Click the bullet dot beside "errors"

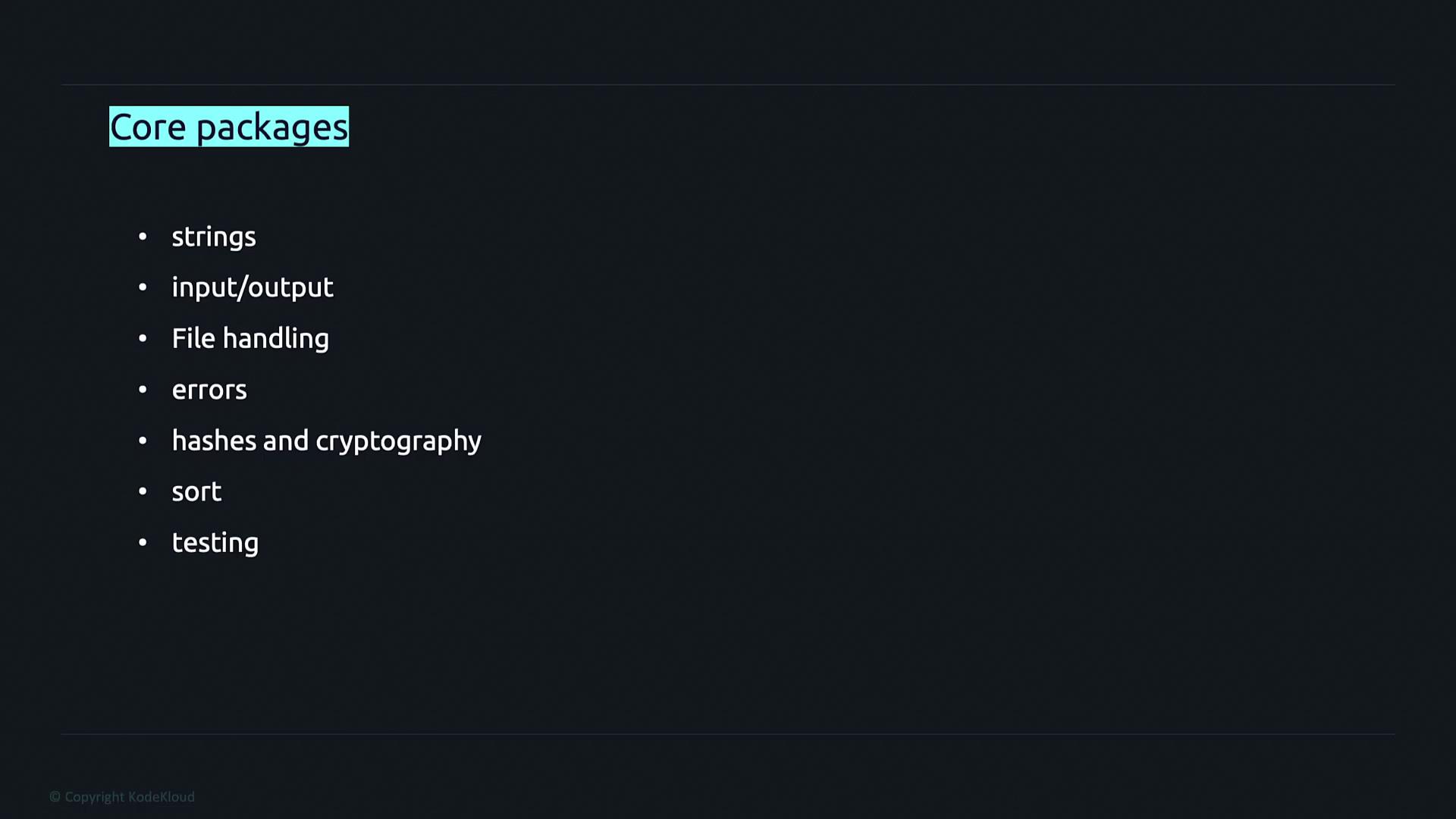point(143,390)
